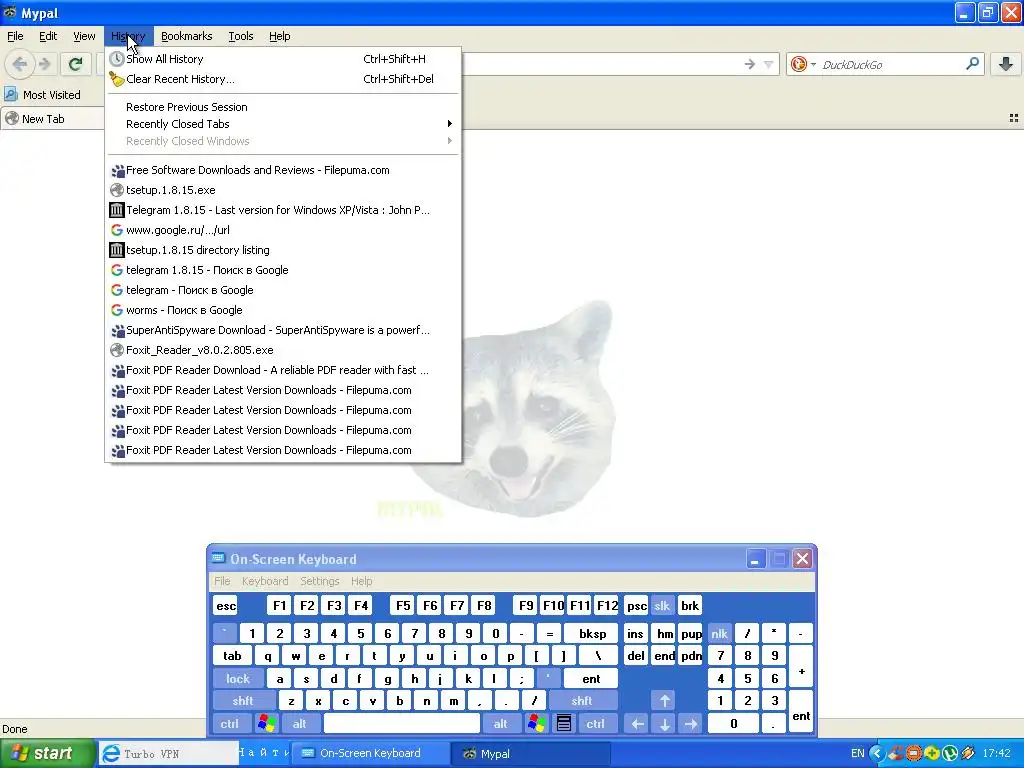Image resolution: width=1024 pixels, height=768 pixels.
Task: Open the Help menu in Mypal
Action: [x=280, y=36]
